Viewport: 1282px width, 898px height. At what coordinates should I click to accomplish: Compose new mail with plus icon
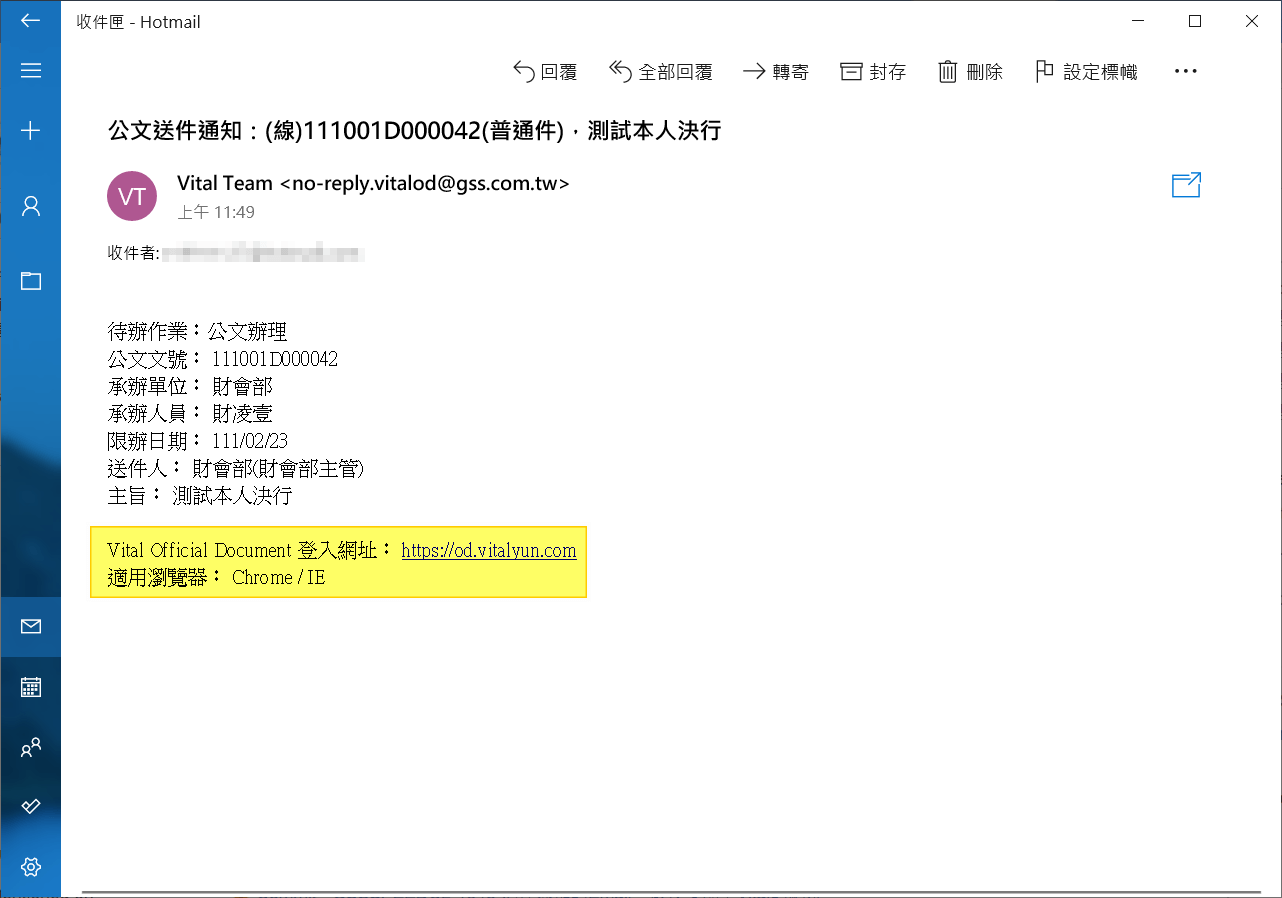click(30, 130)
